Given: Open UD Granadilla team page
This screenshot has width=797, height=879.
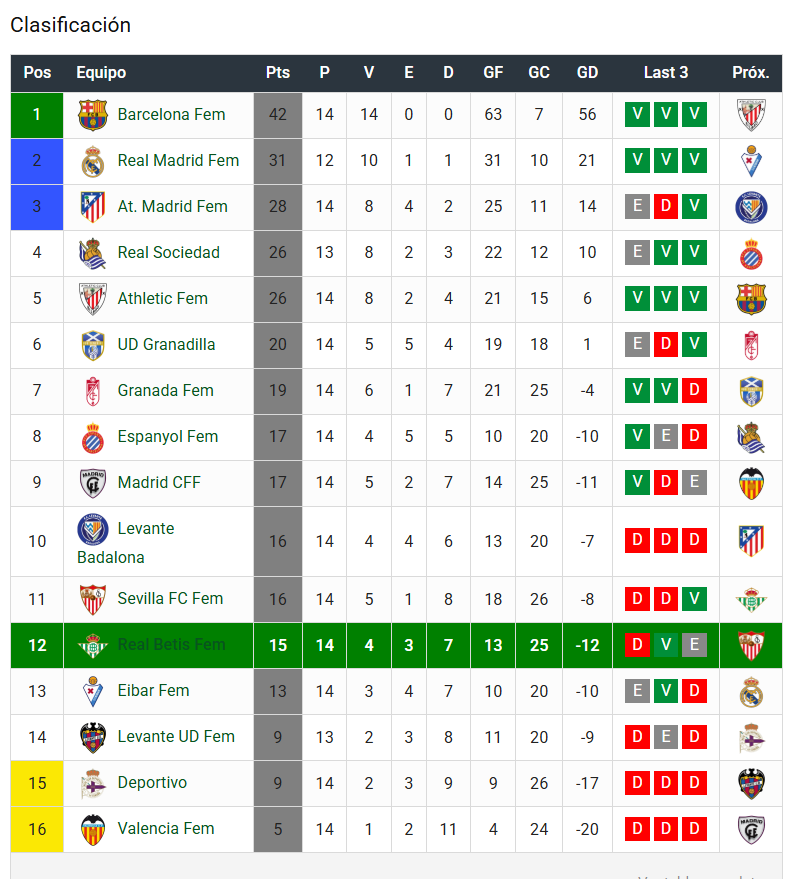Looking at the screenshot, I should (x=166, y=344).
